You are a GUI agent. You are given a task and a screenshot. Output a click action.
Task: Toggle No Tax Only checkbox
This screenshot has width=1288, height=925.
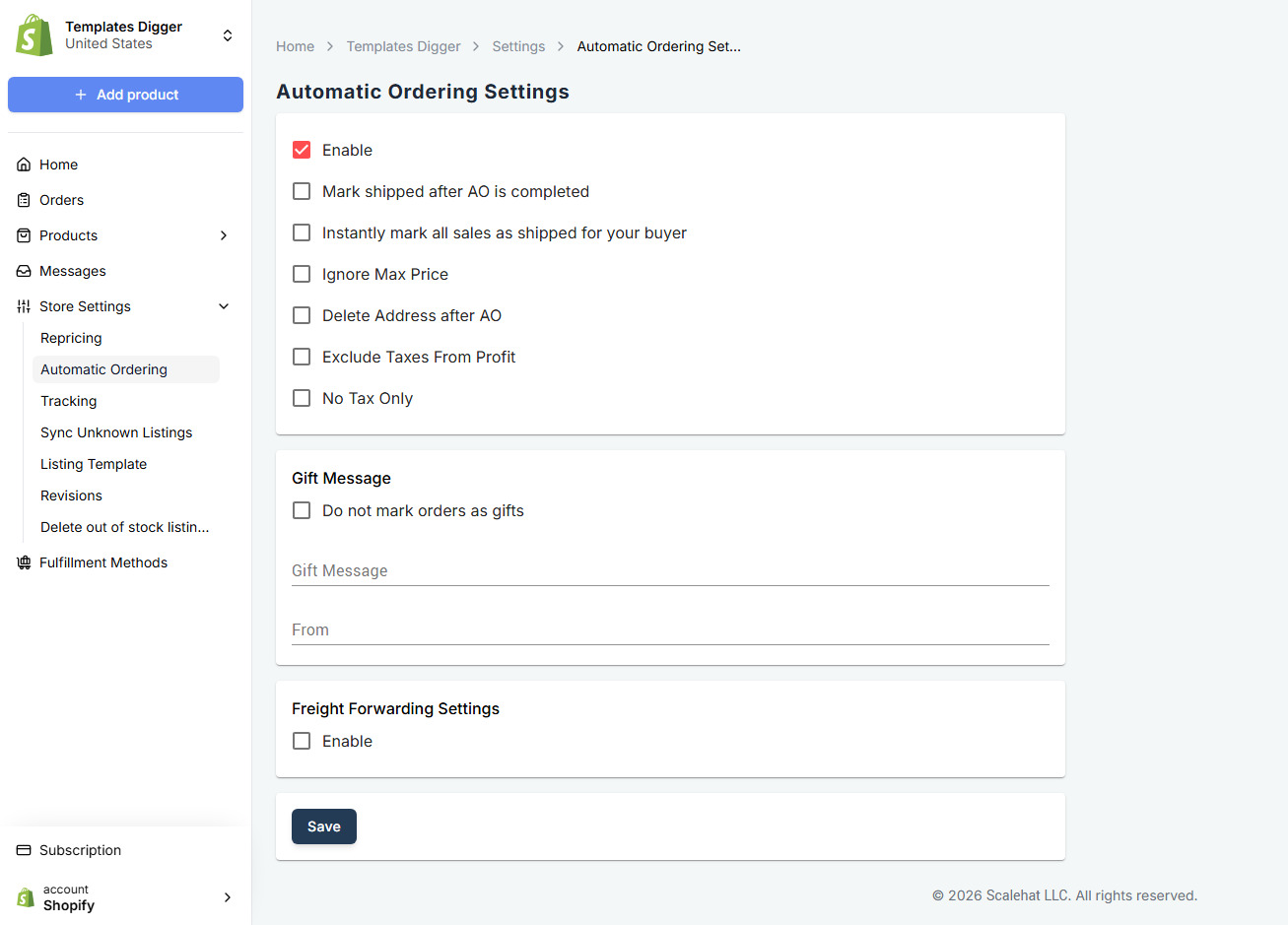(x=302, y=398)
